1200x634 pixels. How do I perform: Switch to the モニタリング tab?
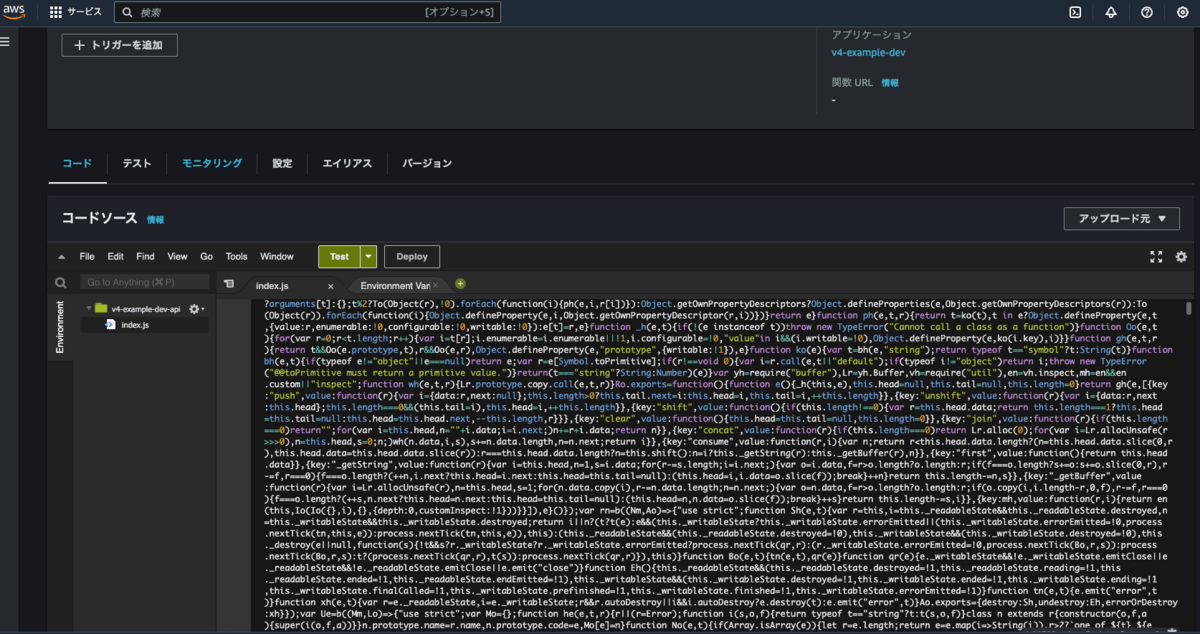point(212,163)
